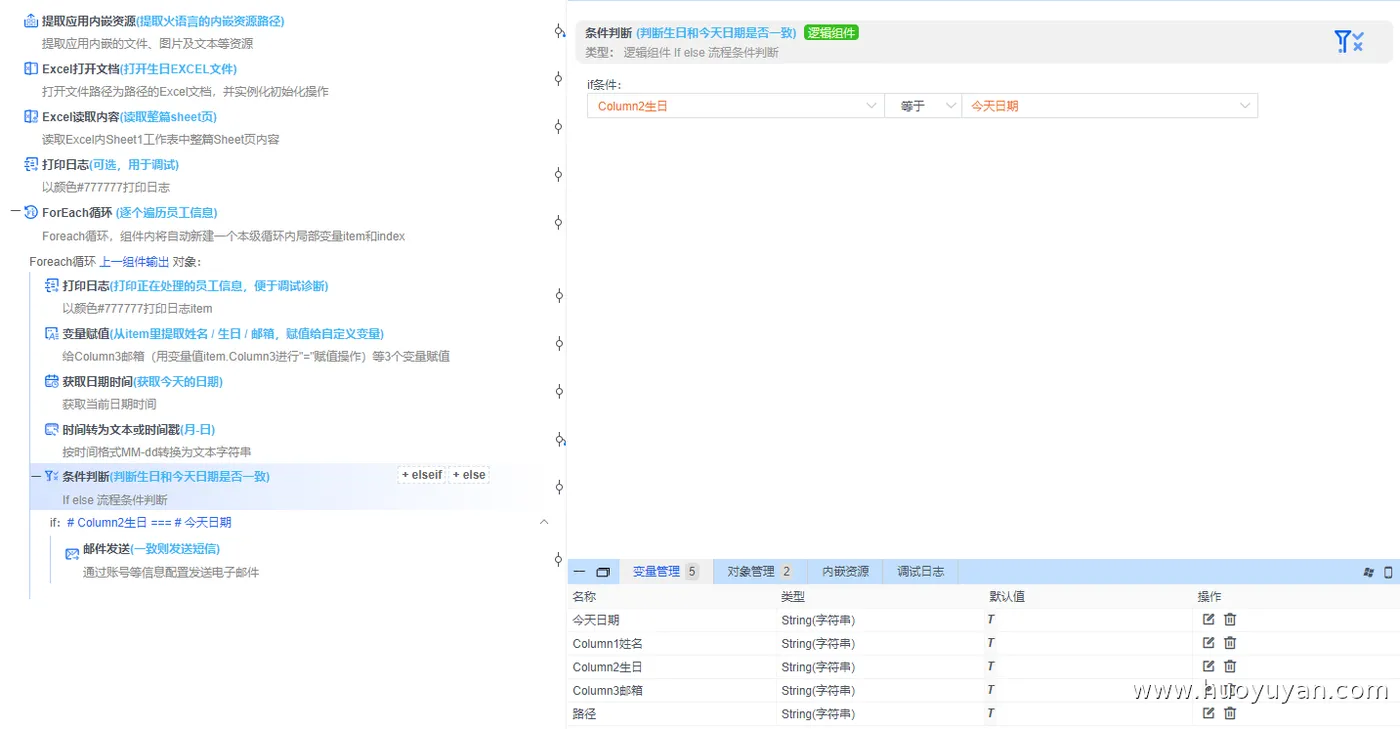Edit the Column1姓名 variable
The width and height of the screenshot is (1400, 729).
click(1209, 643)
